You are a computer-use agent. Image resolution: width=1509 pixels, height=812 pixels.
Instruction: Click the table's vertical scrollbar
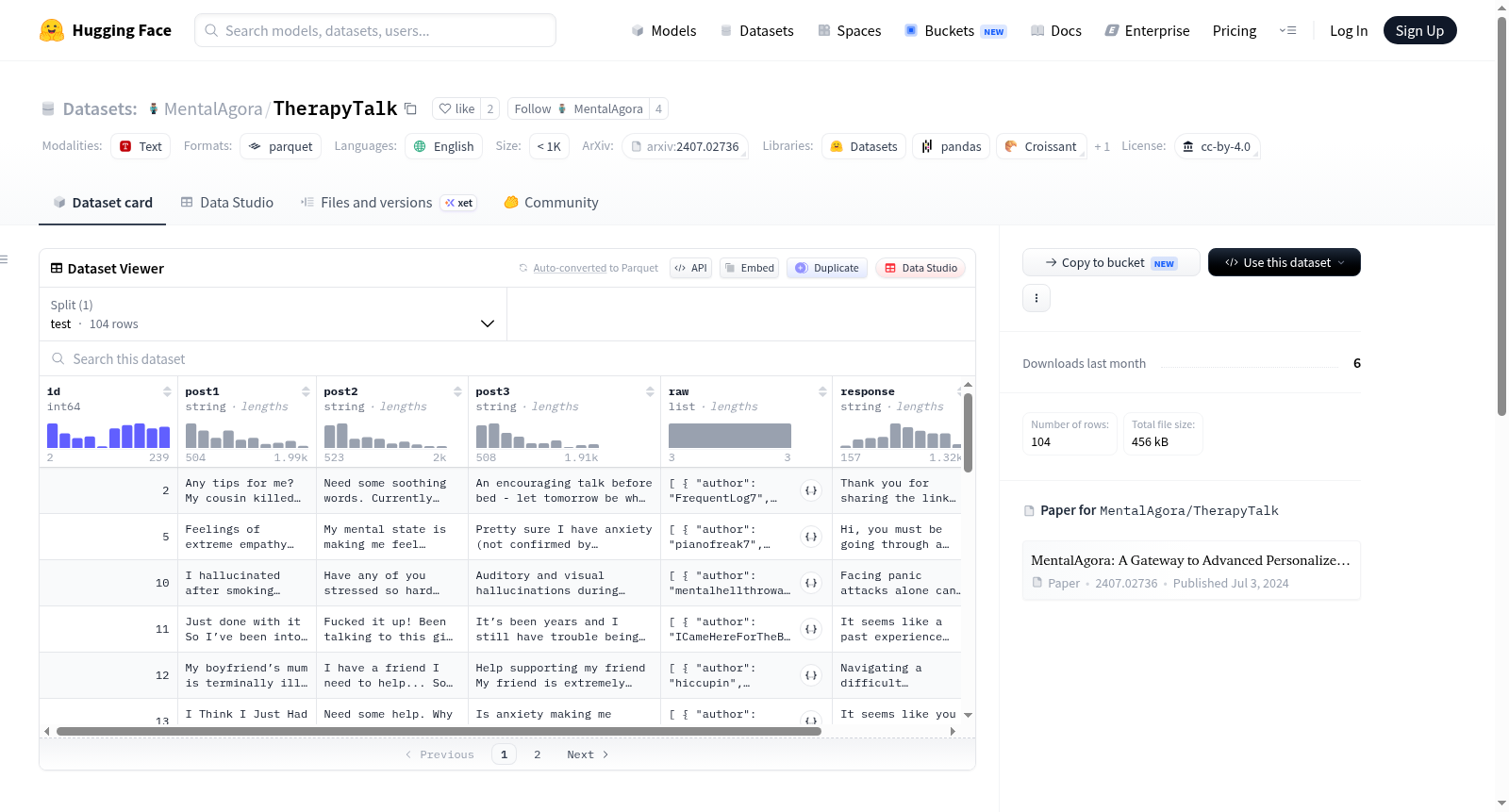click(x=968, y=433)
